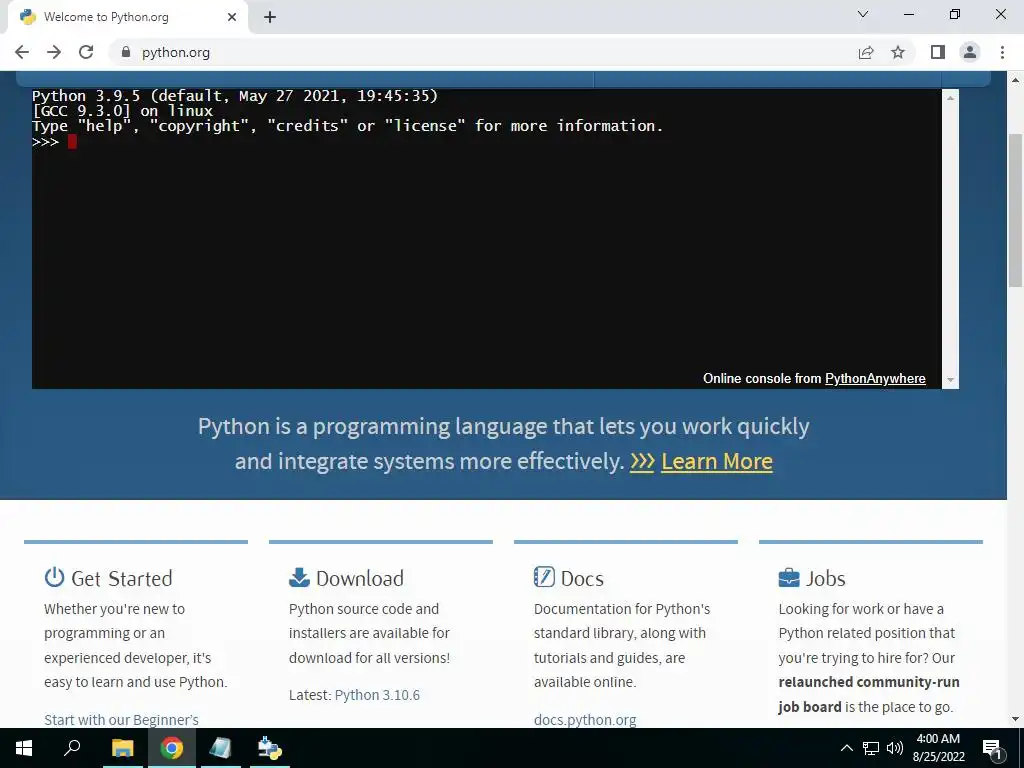This screenshot has width=1024, height=768.
Task: Go back to the previous page
Action: (x=22, y=52)
